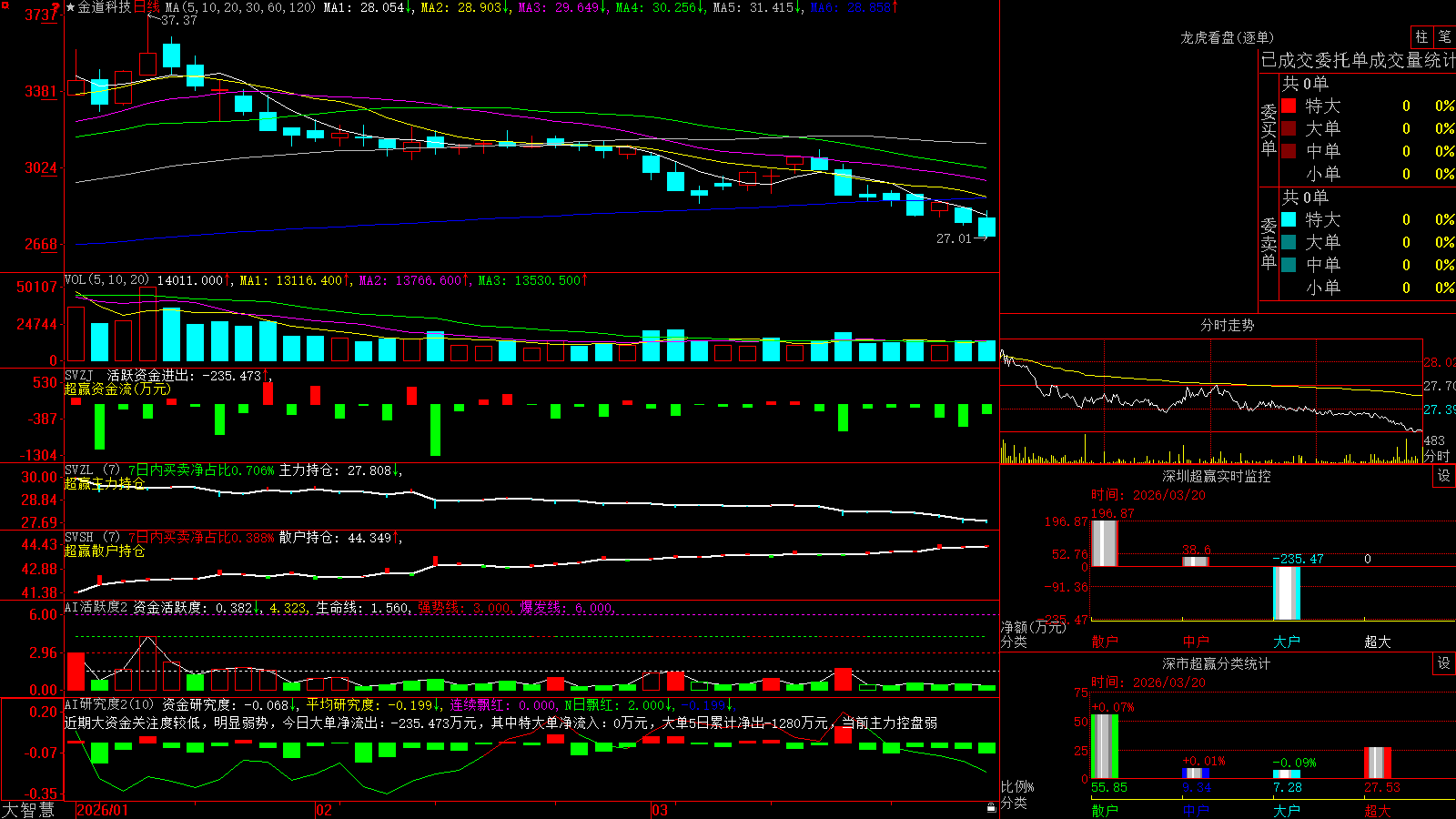Viewport: 1456px width, 819px height.
Task: Click the 日线 period label
Action: (x=147, y=7)
